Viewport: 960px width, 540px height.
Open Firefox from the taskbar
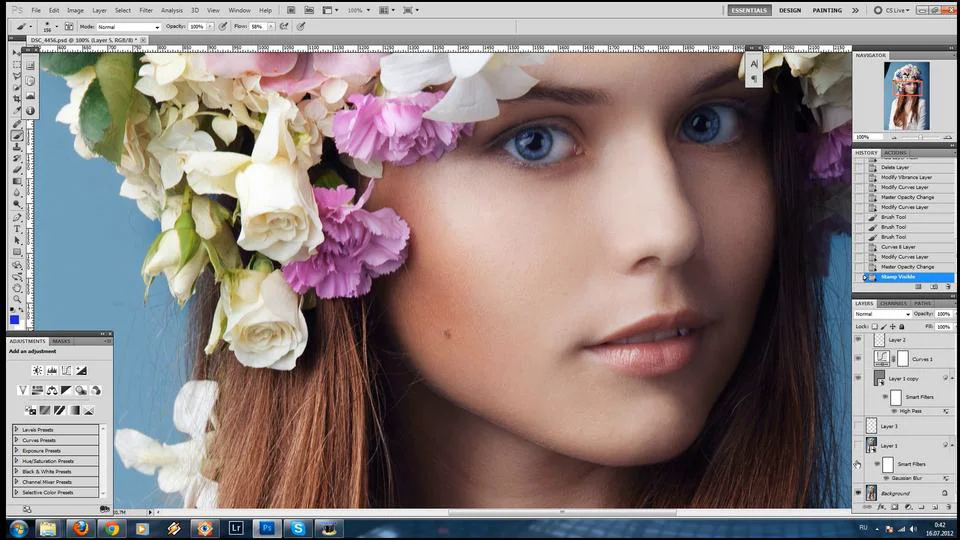(x=80, y=528)
